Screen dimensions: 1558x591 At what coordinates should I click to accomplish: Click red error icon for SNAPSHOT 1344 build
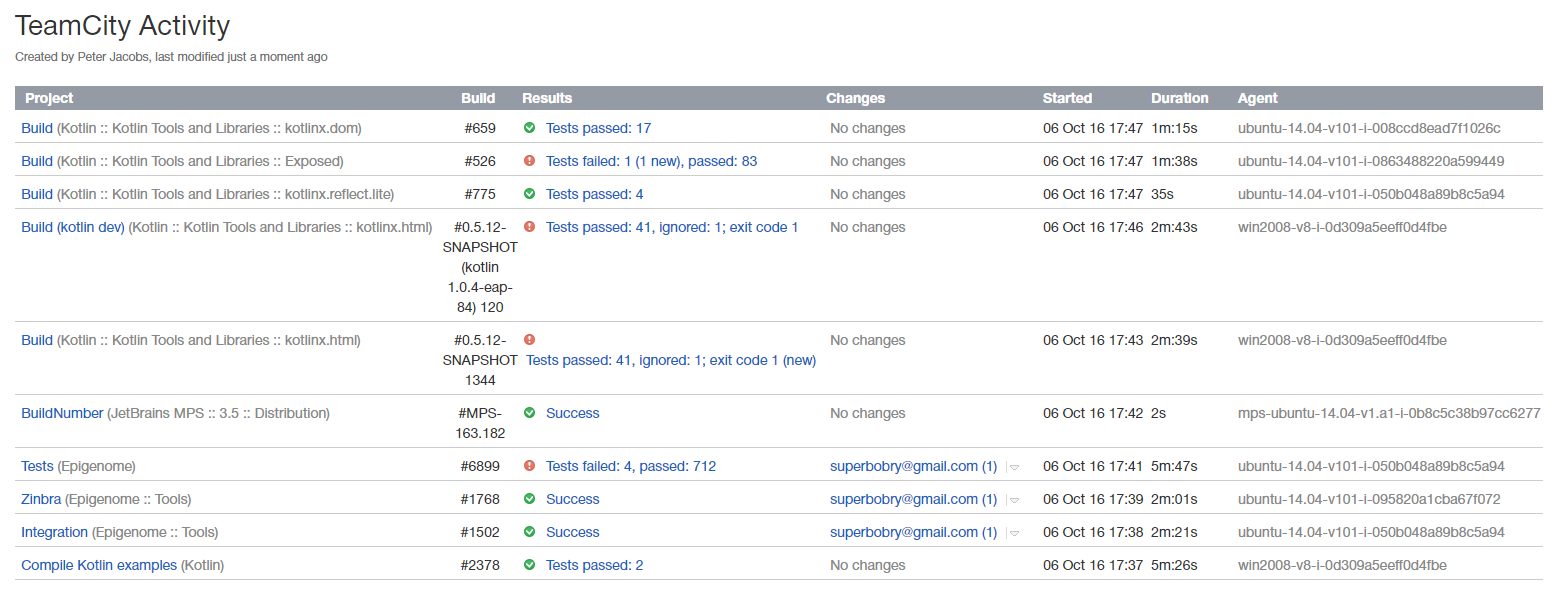pos(529,340)
